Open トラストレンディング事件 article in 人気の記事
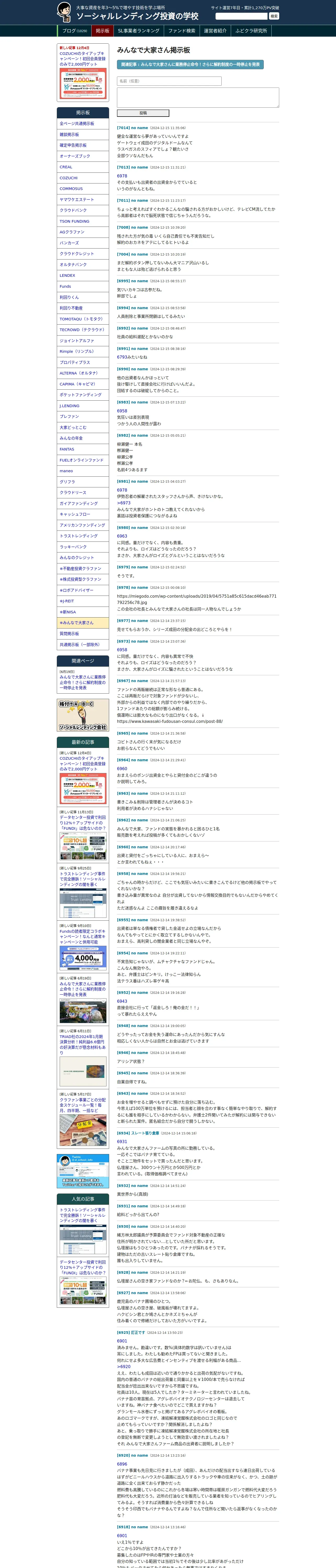This screenshot has width=336, height=1568. point(82,1215)
